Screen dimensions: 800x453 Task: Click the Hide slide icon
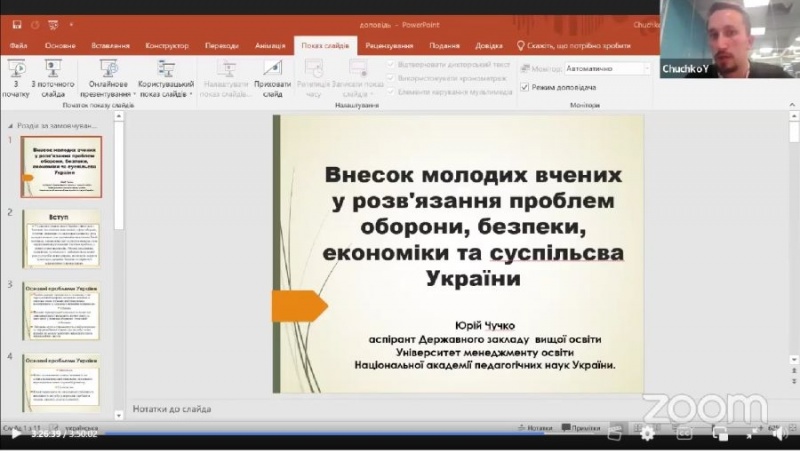tap(273, 69)
